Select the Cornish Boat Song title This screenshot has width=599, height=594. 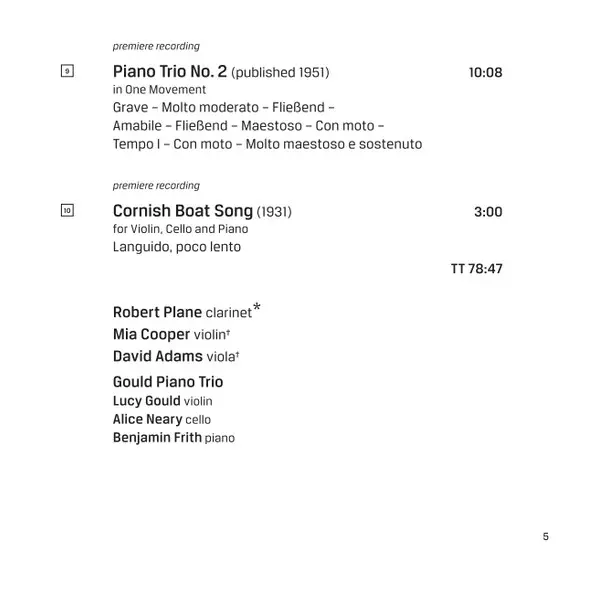183,211
